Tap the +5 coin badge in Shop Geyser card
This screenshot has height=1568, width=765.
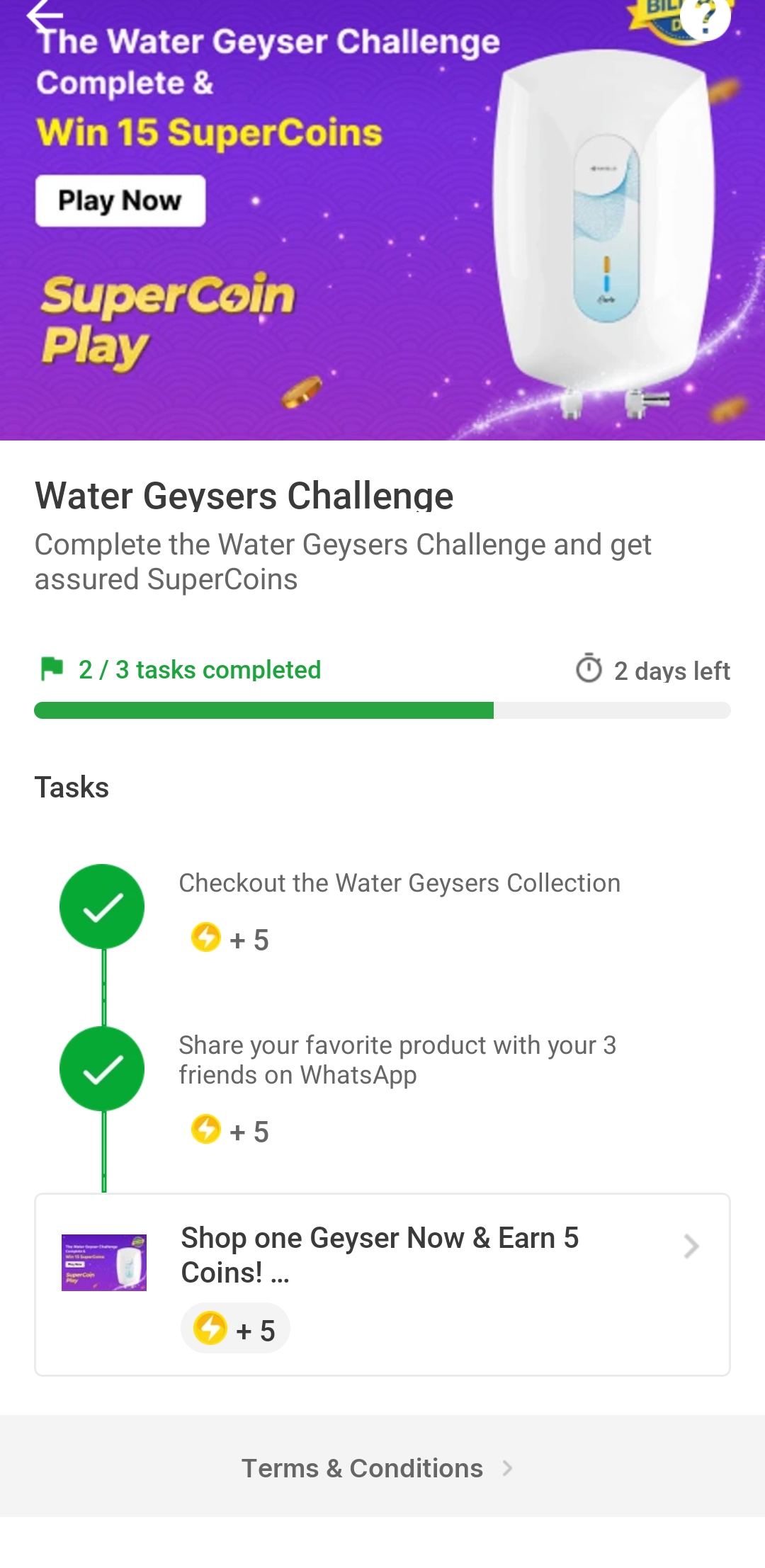pos(235,1329)
